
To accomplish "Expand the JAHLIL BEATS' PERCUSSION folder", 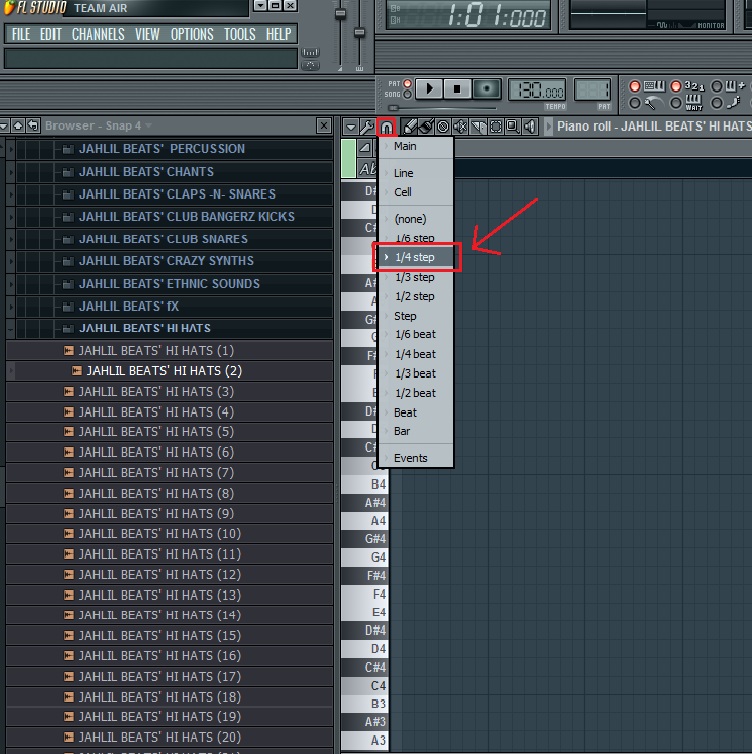I will pos(10,149).
